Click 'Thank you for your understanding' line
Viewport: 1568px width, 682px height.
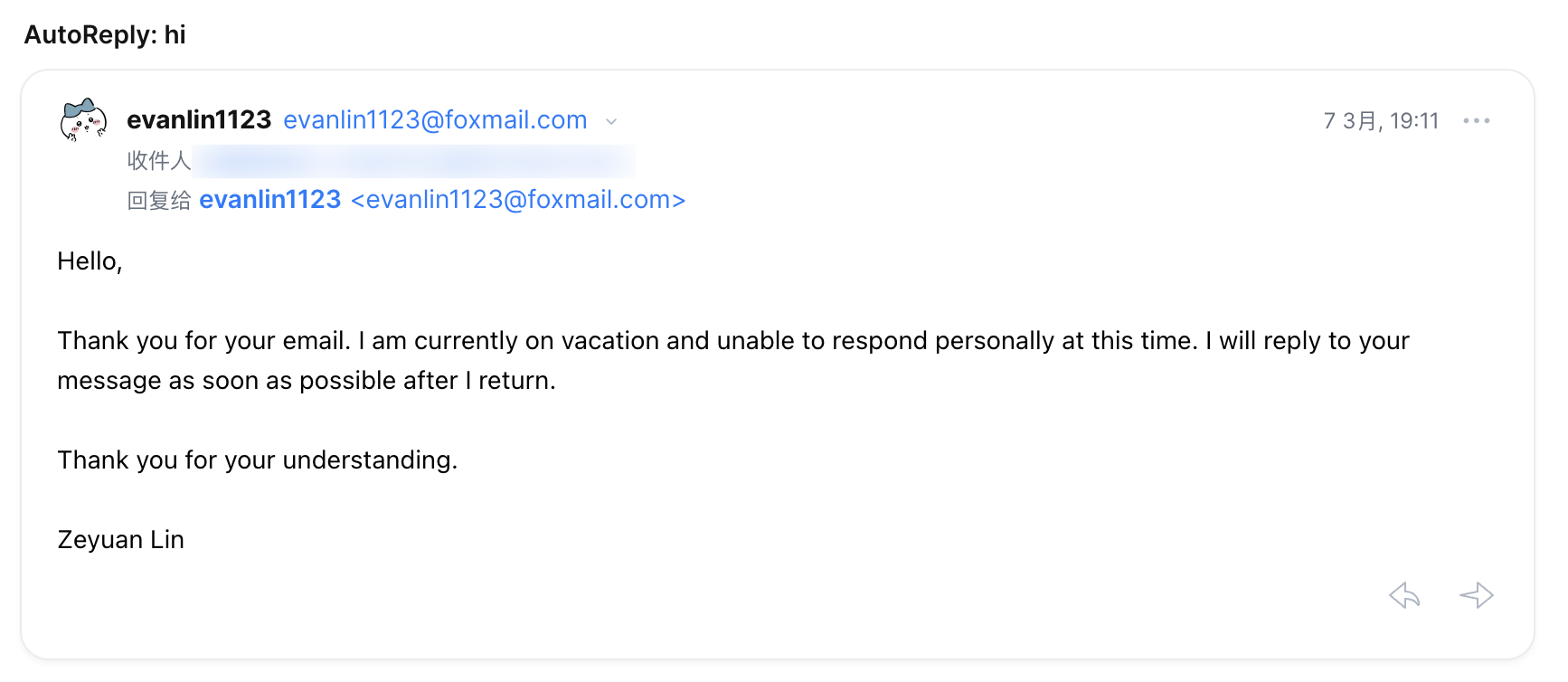pyautogui.click(x=257, y=460)
